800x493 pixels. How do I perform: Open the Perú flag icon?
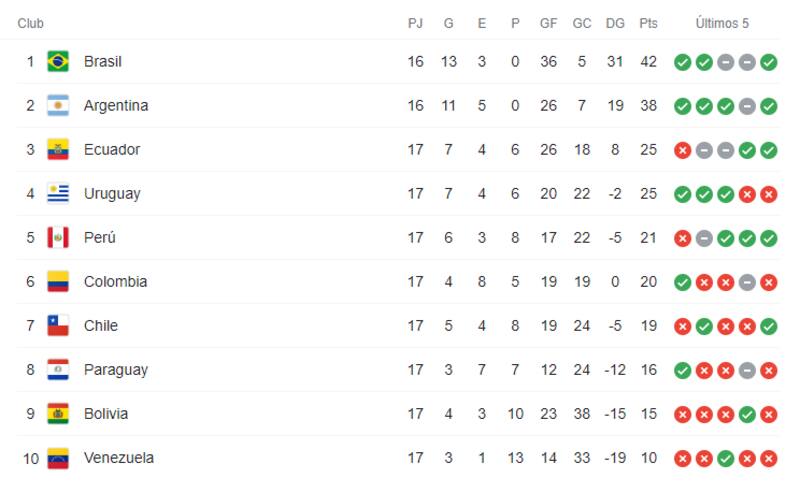click(x=58, y=238)
